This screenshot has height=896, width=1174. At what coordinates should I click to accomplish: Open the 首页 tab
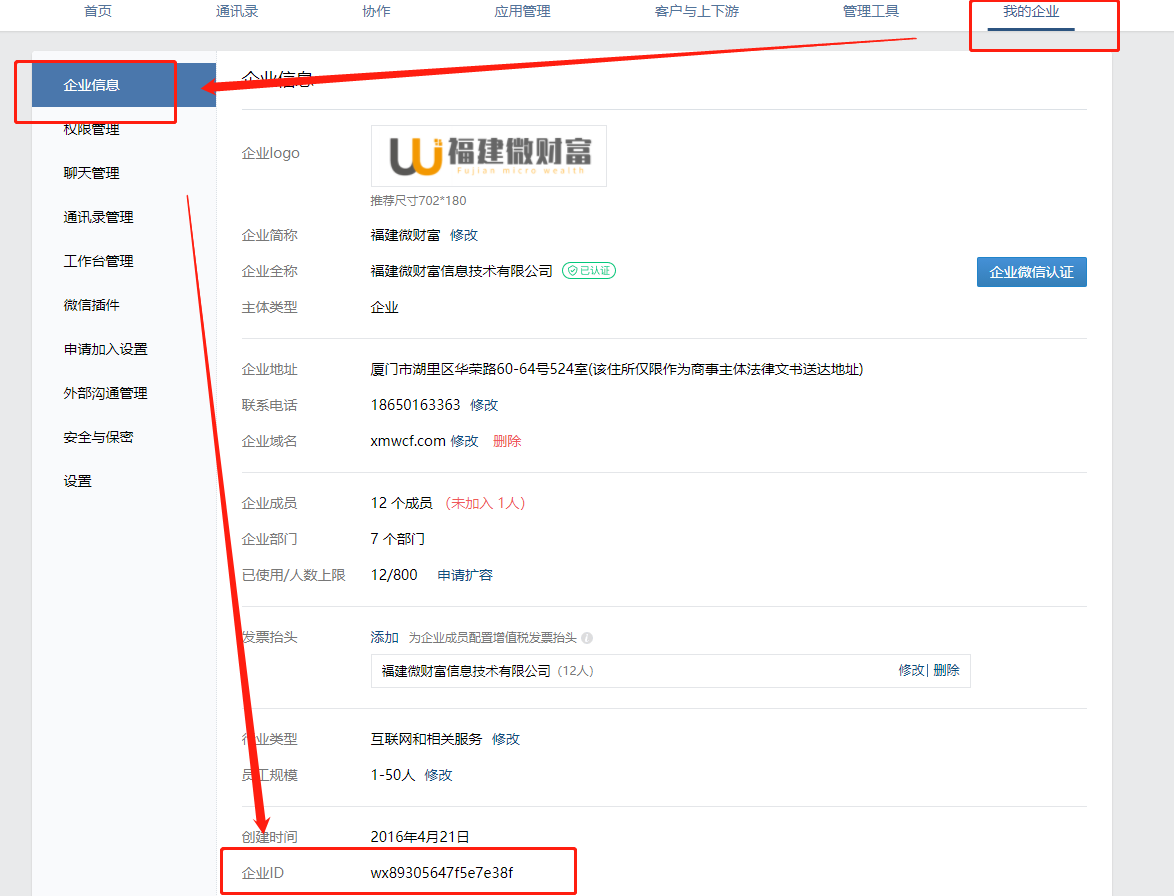point(98,11)
